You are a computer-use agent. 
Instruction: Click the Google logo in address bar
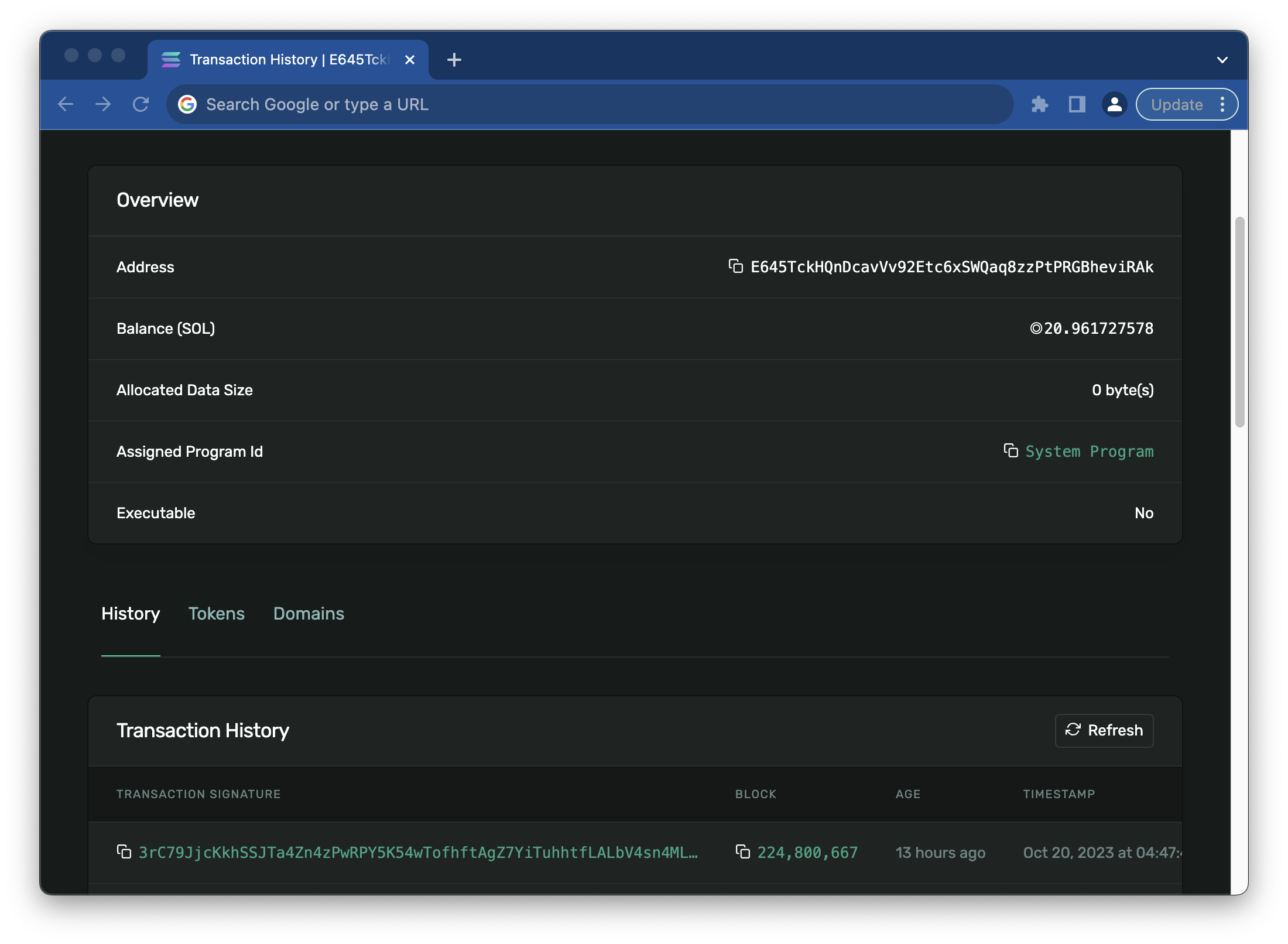(x=187, y=104)
